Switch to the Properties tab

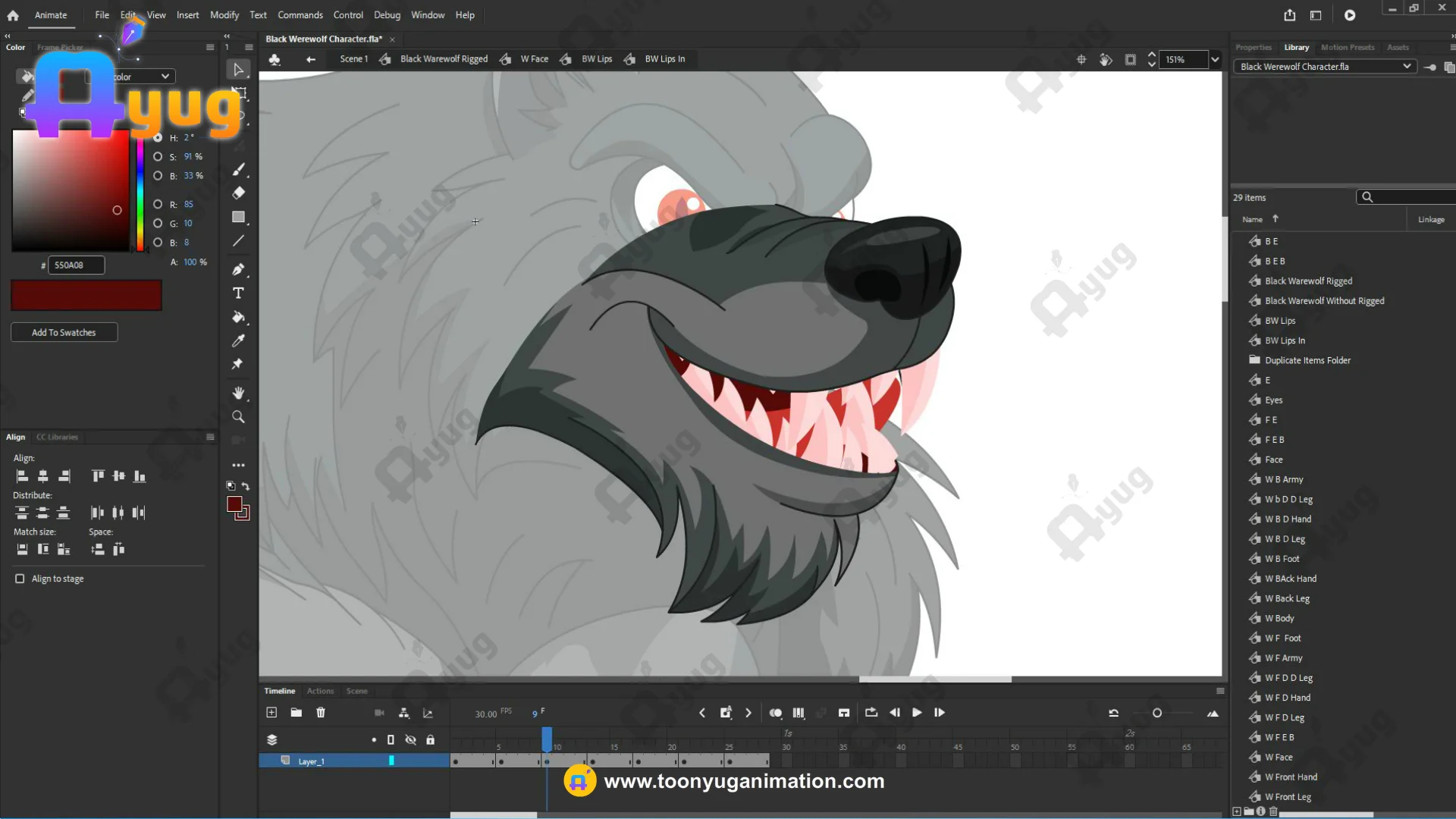tap(1253, 47)
